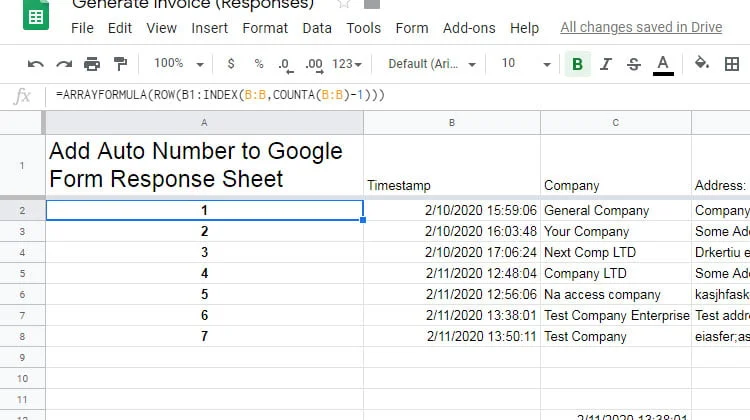The height and width of the screenshot is (420, 750).
Task: Open the View menu
Action: point(162,28)
